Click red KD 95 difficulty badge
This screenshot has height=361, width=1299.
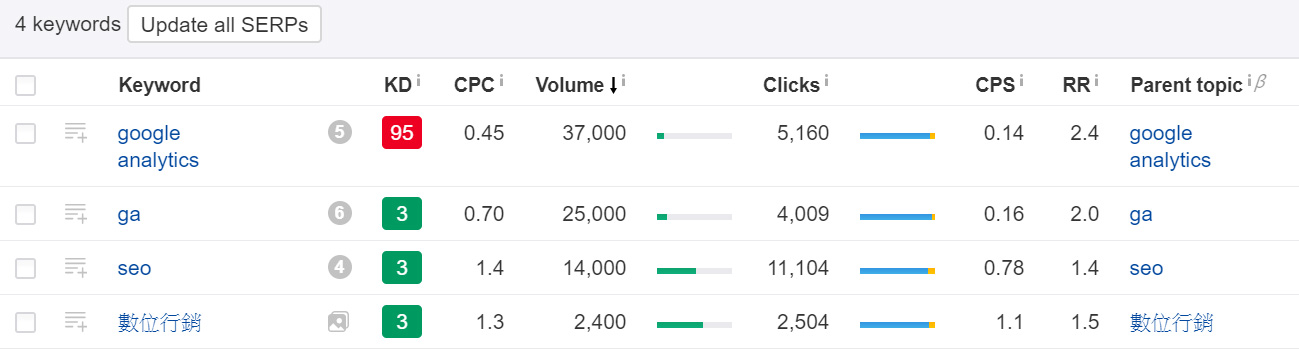pos(402,133)
